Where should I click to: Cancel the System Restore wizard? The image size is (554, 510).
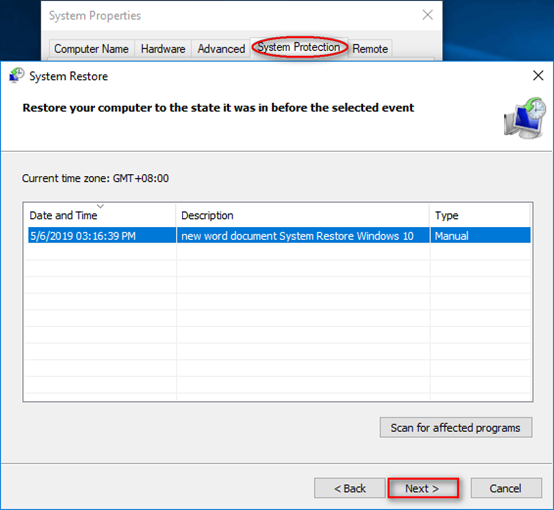tap(506, 488)
